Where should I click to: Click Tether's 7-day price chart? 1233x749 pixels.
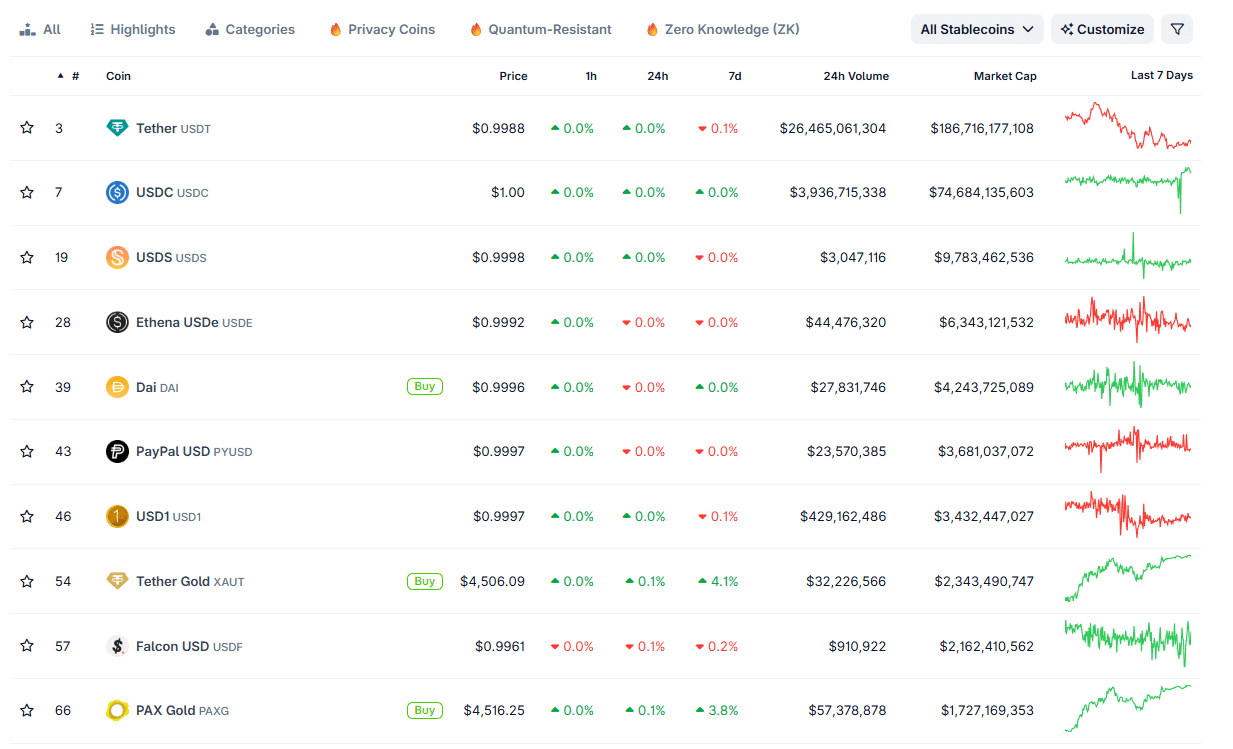pos(1128,128)
